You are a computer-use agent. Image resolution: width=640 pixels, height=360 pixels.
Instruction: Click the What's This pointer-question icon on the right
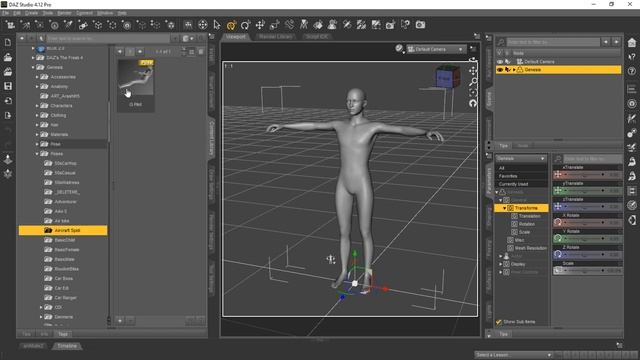(632, 57)
